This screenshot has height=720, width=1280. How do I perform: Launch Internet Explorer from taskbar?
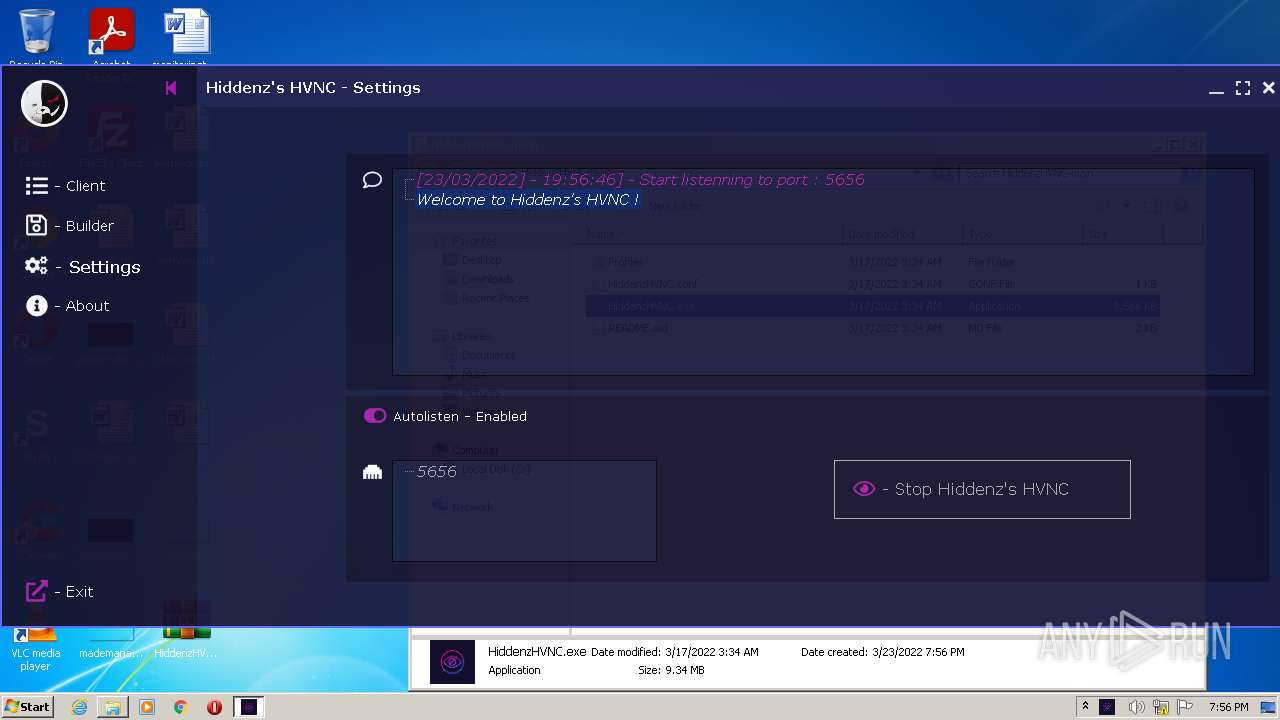pyautogui.click(x=79, y=707)
